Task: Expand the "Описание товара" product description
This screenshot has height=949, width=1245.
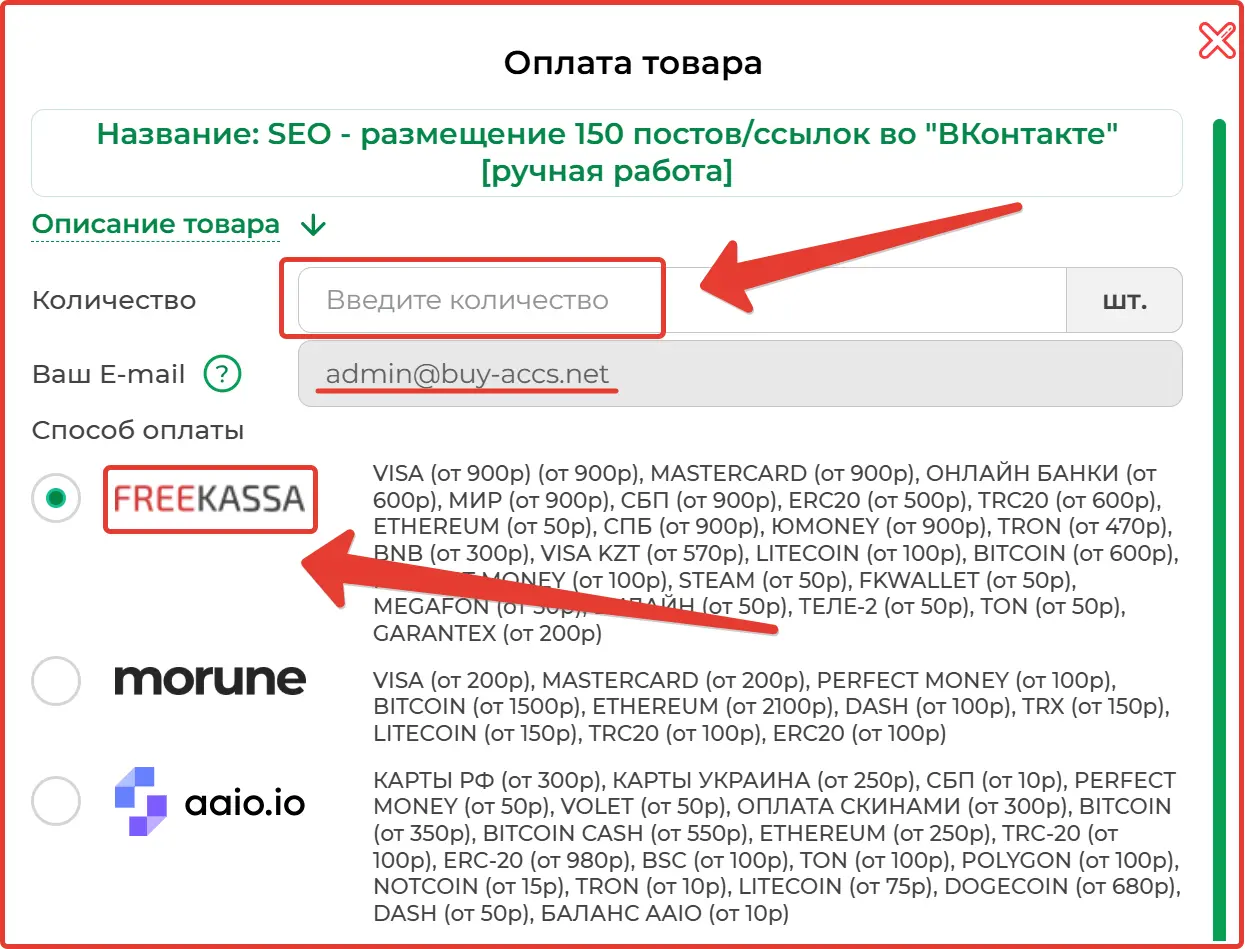Action: coord(156,224)
